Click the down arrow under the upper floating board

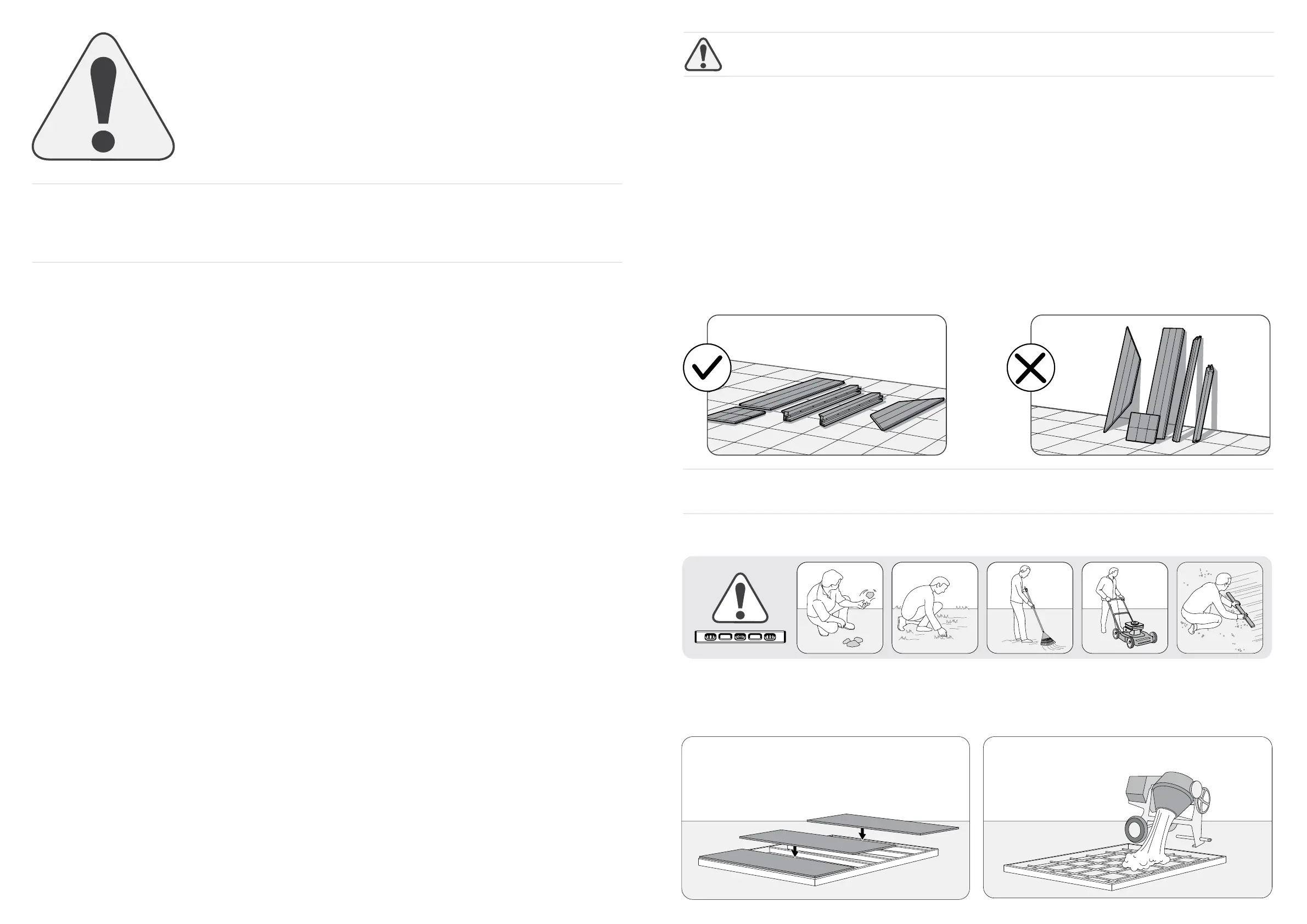[862, 833]
